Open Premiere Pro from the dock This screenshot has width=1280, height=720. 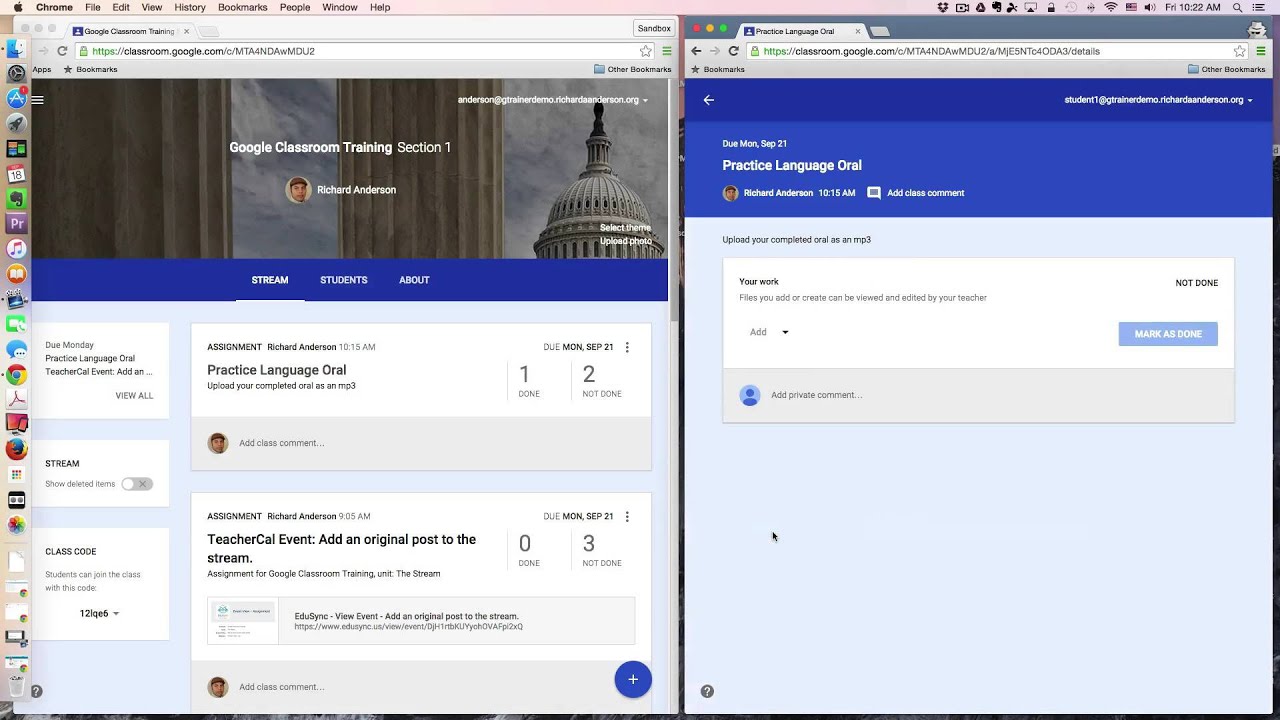[x=16, y=224]
